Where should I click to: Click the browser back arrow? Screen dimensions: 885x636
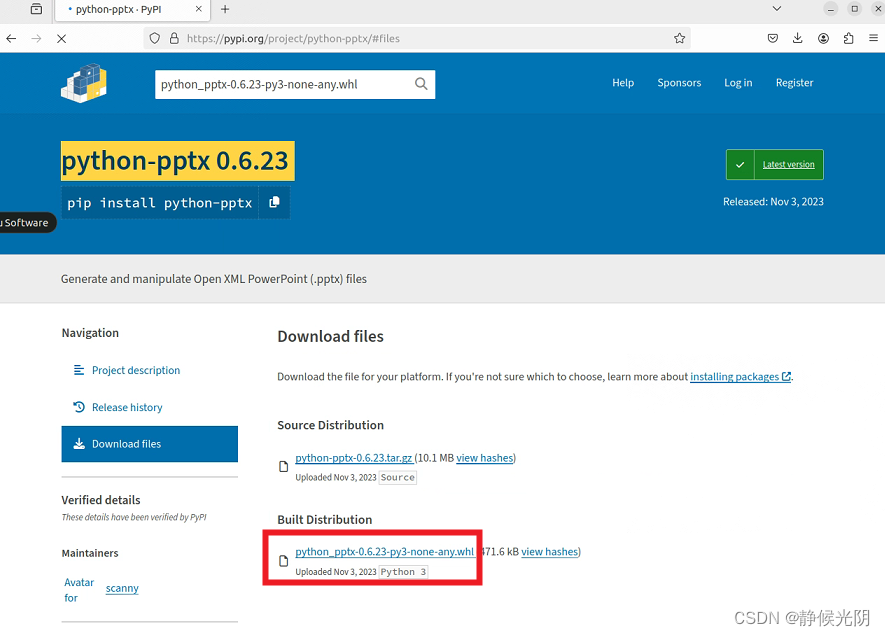click(11, 38)
